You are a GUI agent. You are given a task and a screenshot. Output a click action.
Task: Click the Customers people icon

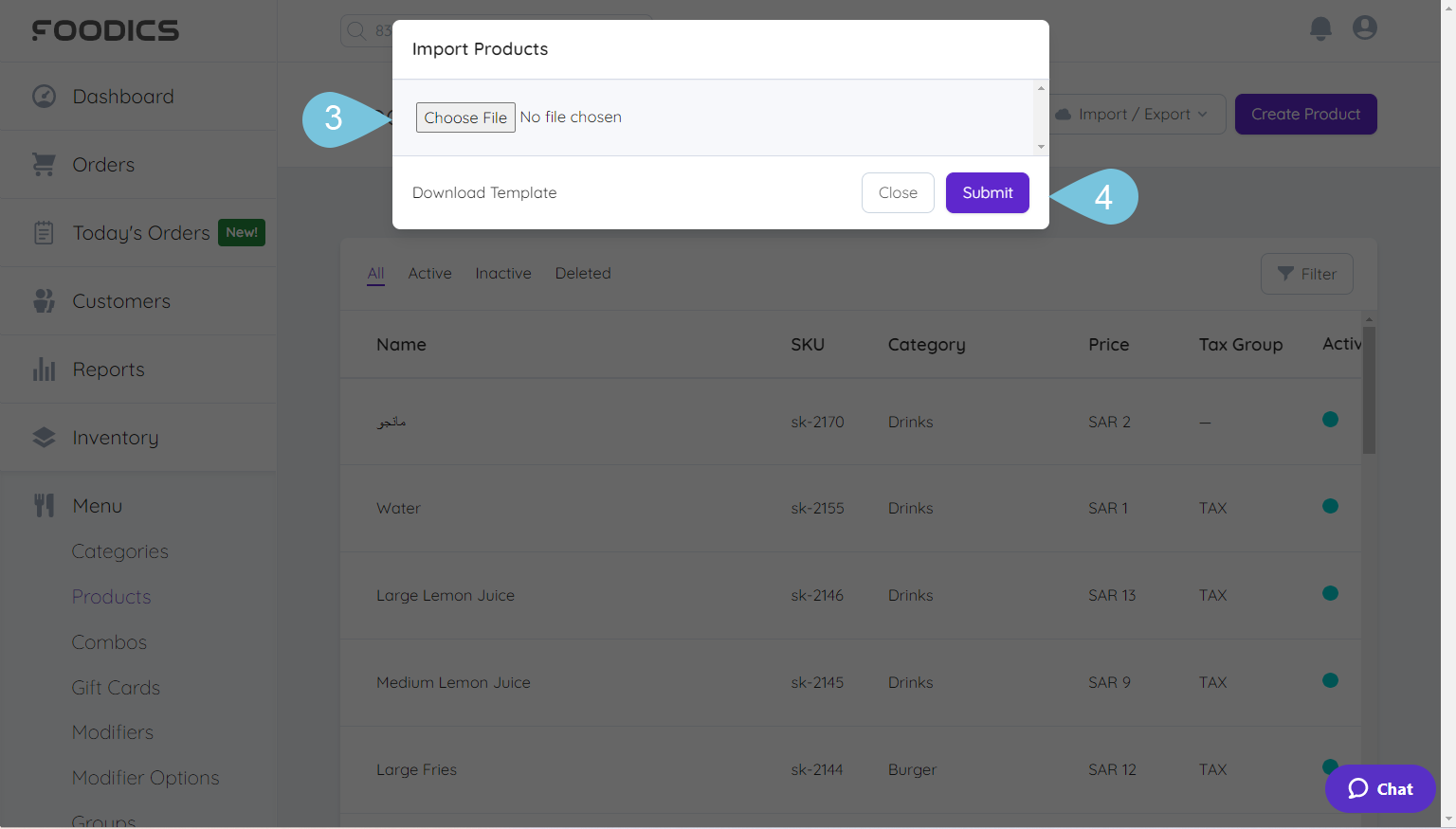tap(44, 301)
